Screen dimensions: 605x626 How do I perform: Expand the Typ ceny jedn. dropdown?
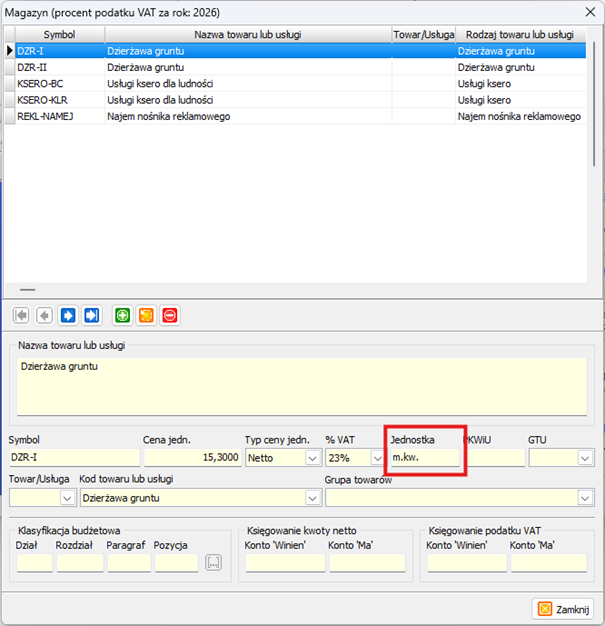(310, 458)
